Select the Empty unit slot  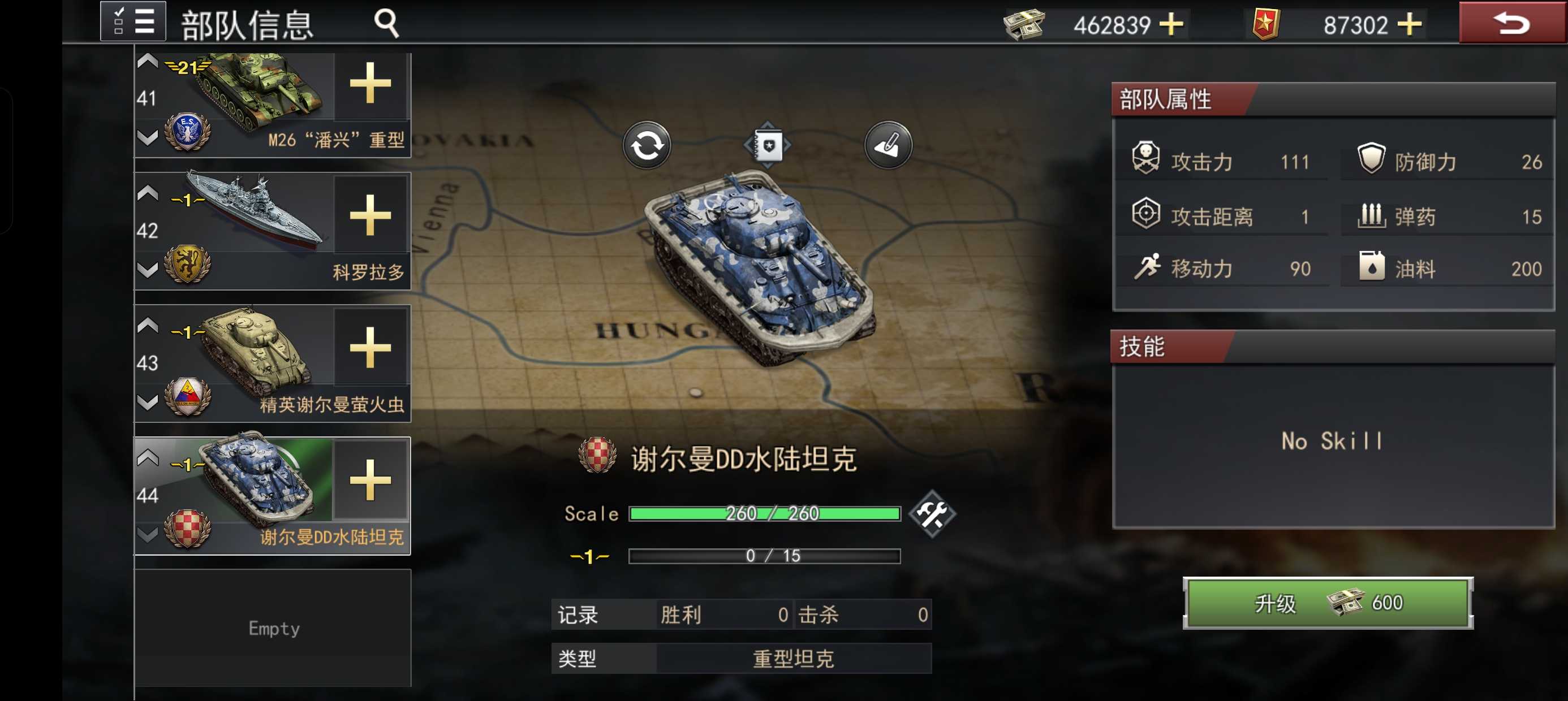273,628
